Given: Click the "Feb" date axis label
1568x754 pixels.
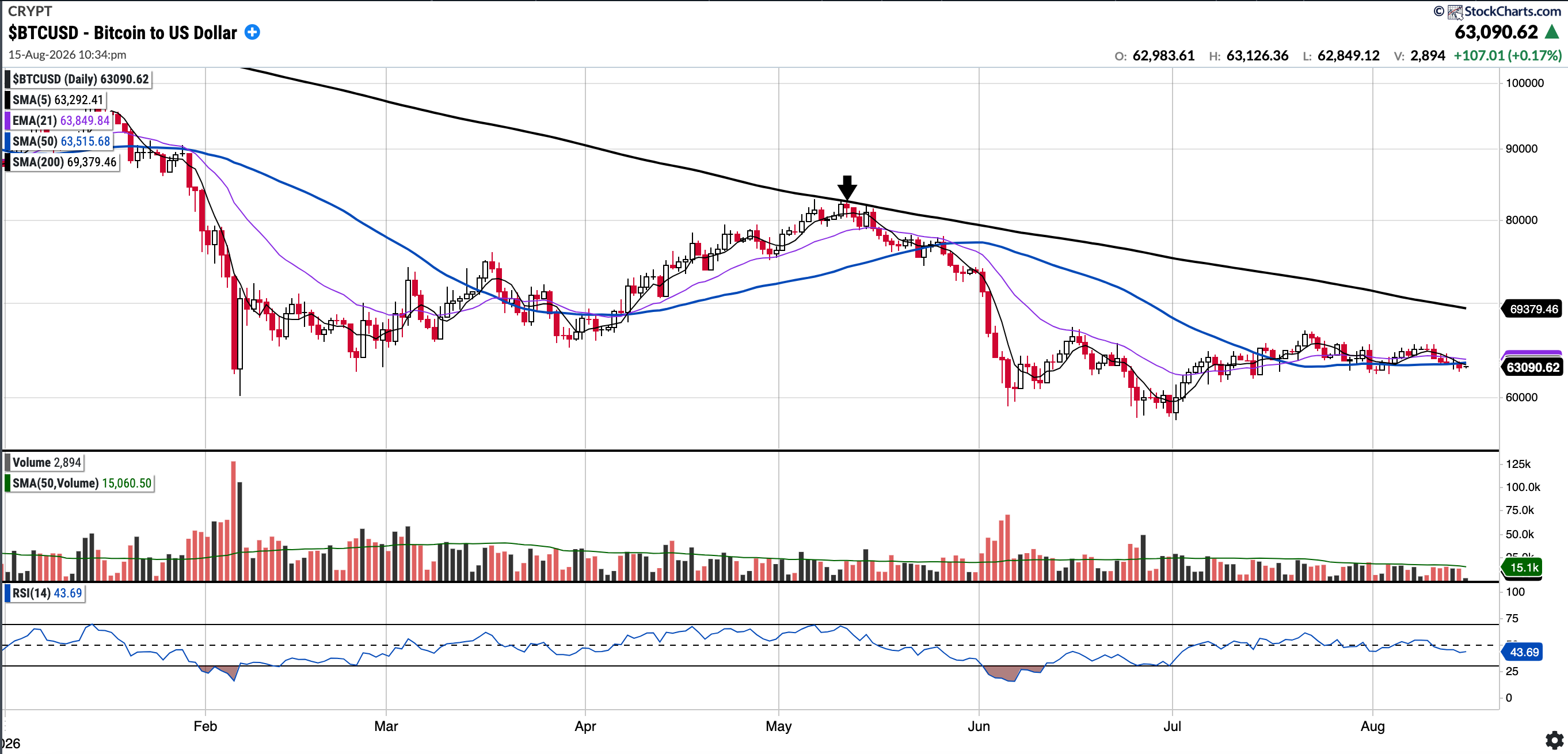Looking at the screenshot, I should (x=205, y=726).
